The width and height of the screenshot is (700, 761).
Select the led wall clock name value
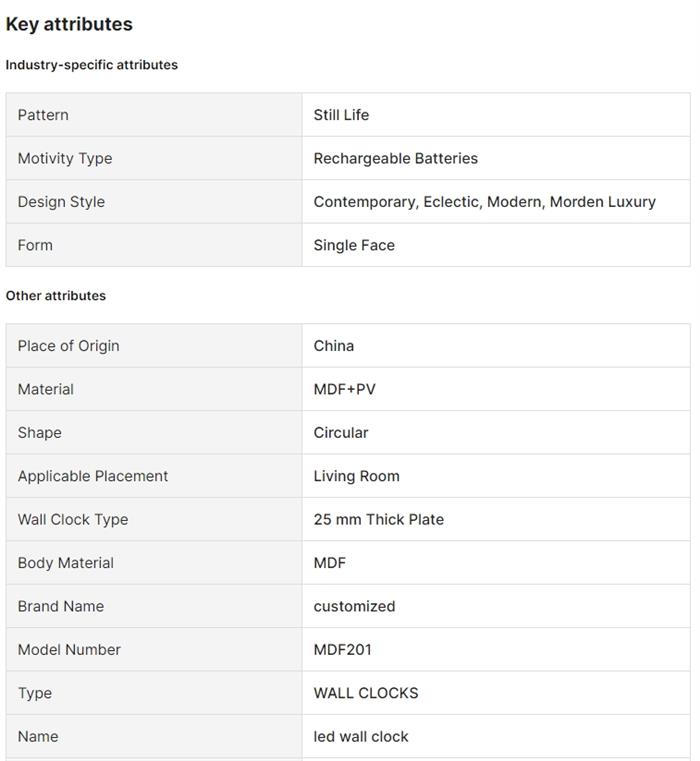coord(361,737)
